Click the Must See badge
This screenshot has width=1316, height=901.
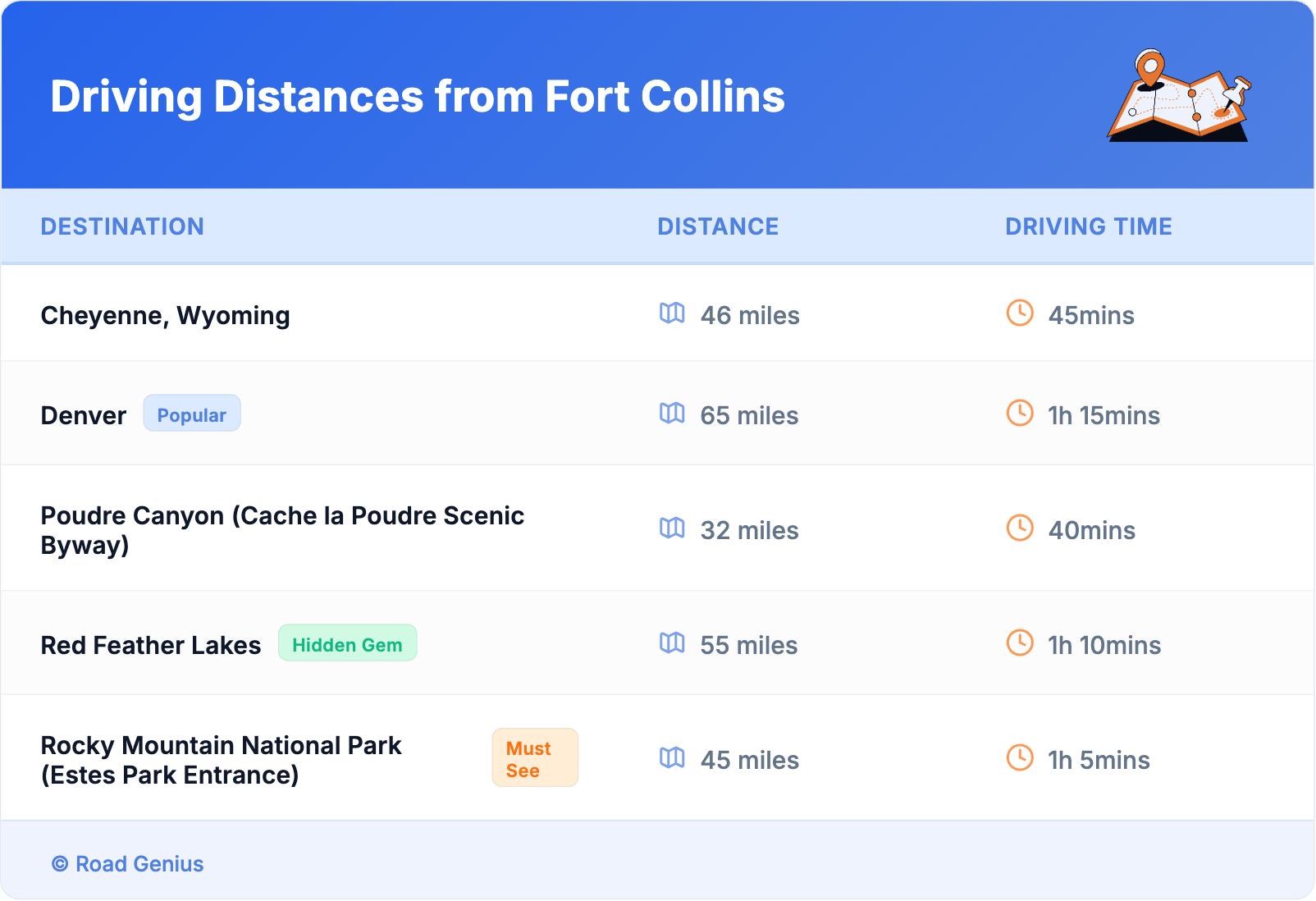pyautogui.click(x=535, y=758)
